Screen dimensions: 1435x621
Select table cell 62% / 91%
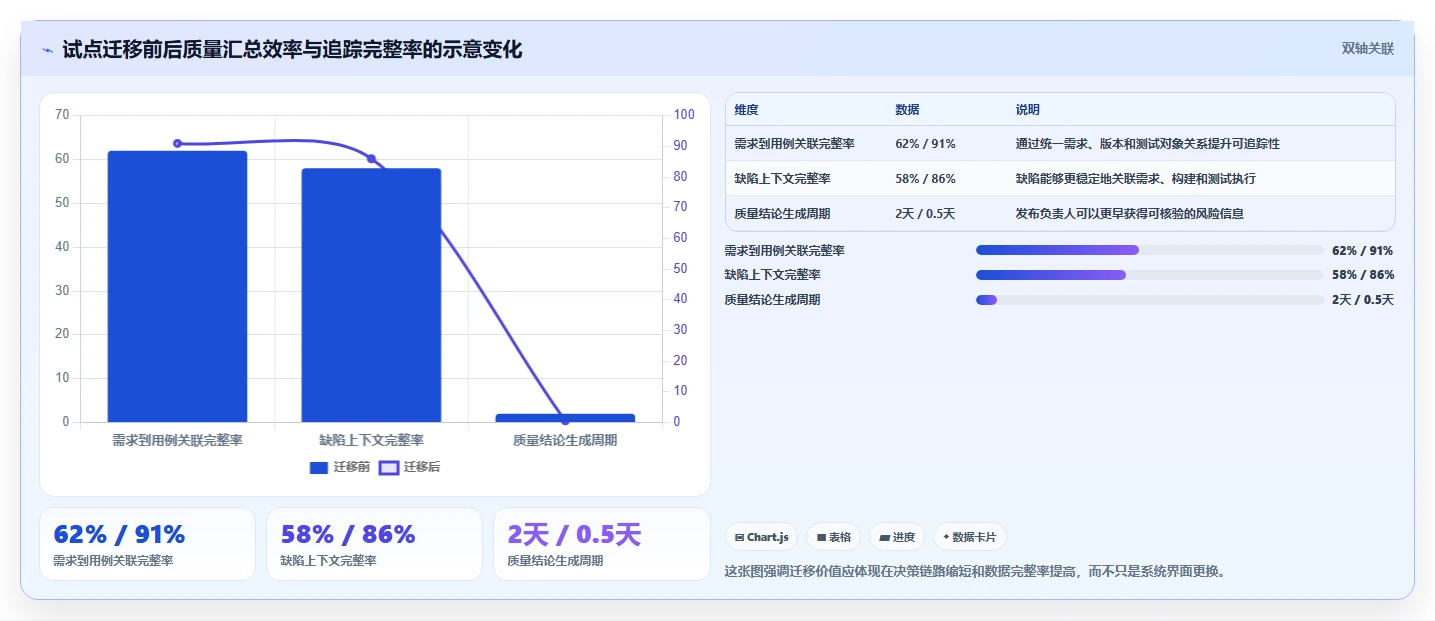tap(925, 144)
